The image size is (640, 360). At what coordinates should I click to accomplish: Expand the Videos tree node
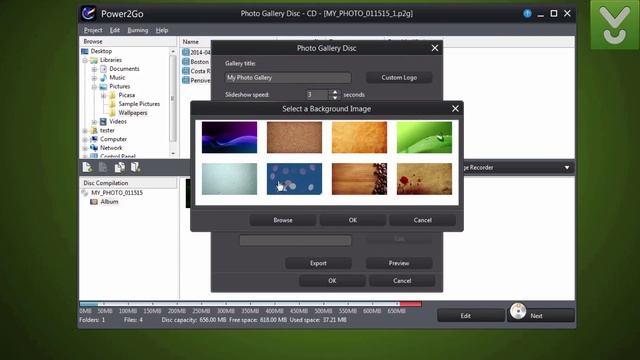tap(94, 122)
